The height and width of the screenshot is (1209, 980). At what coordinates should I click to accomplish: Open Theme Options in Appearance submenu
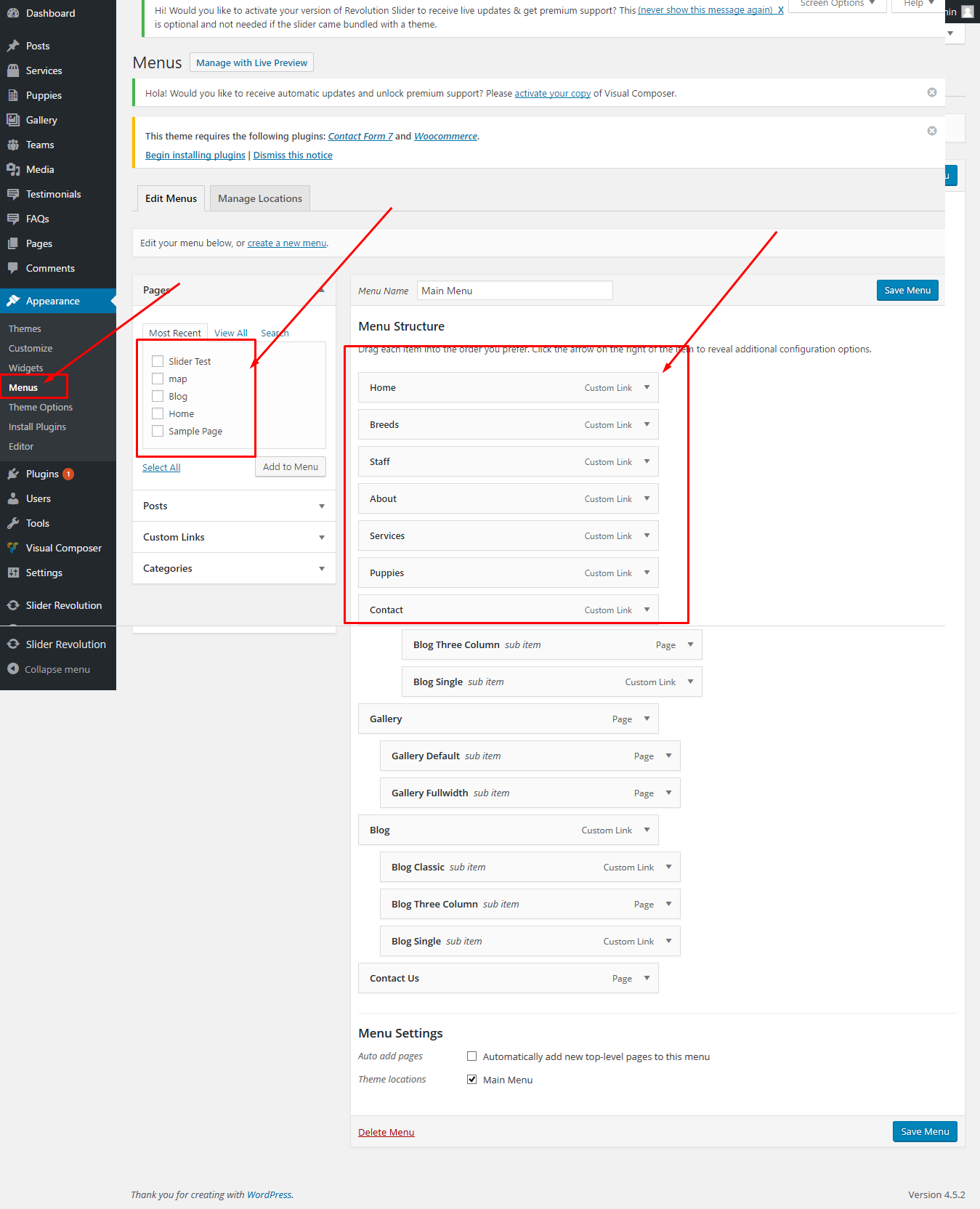click(41, 407)
